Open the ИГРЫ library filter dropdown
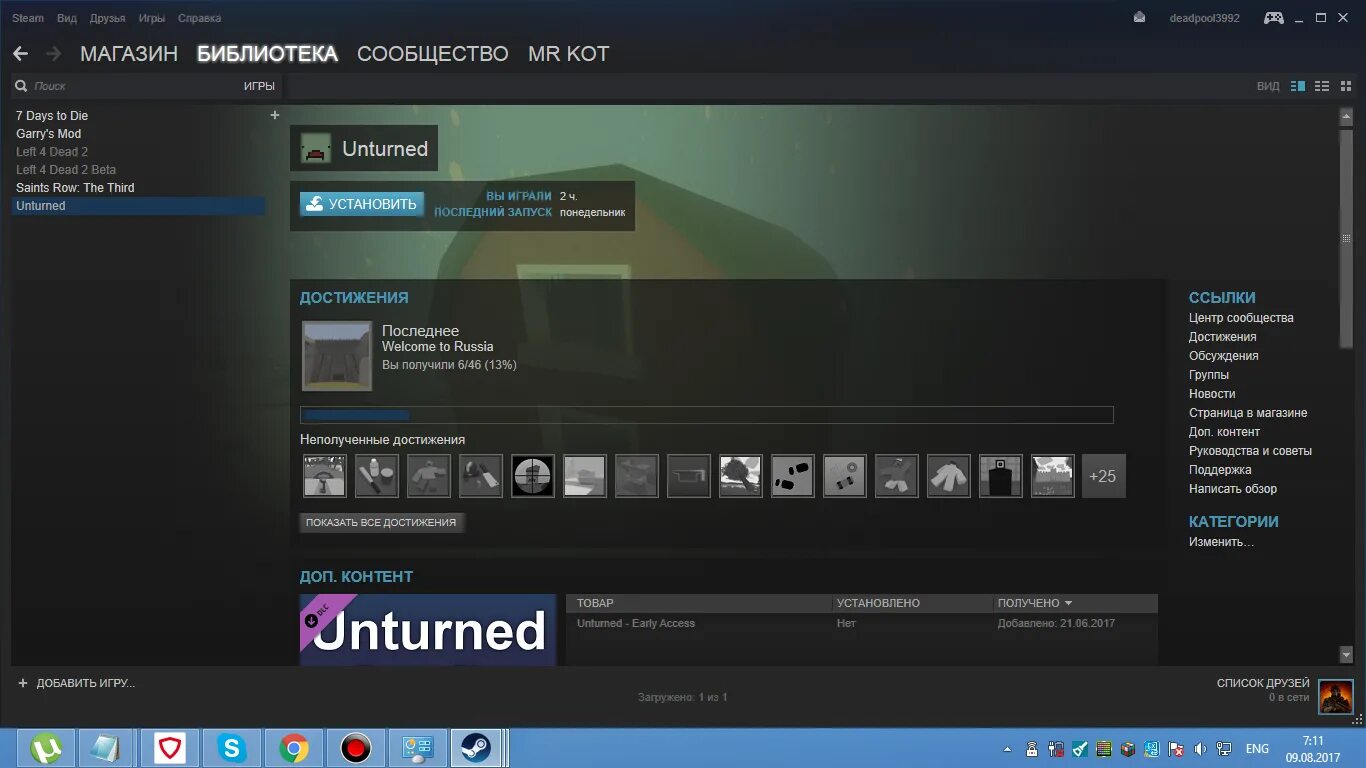Viewport: 1366px width, 768px height. [x=259, y=86]
